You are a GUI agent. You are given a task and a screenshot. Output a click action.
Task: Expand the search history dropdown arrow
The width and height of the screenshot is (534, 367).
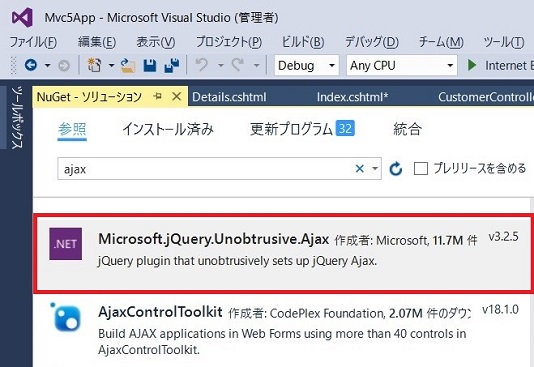[375, 169]
